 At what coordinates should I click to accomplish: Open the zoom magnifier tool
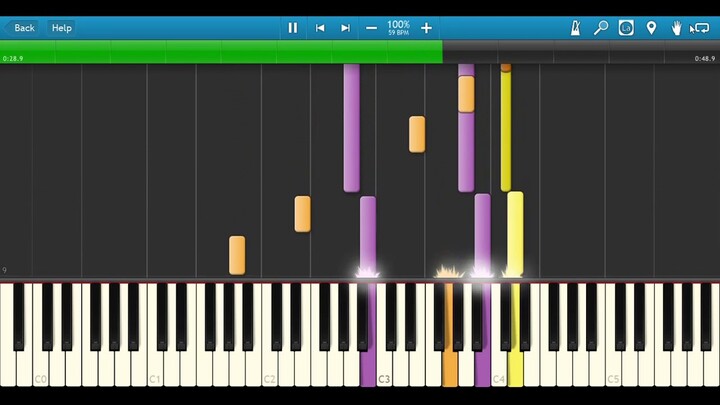tap(601, 28)
